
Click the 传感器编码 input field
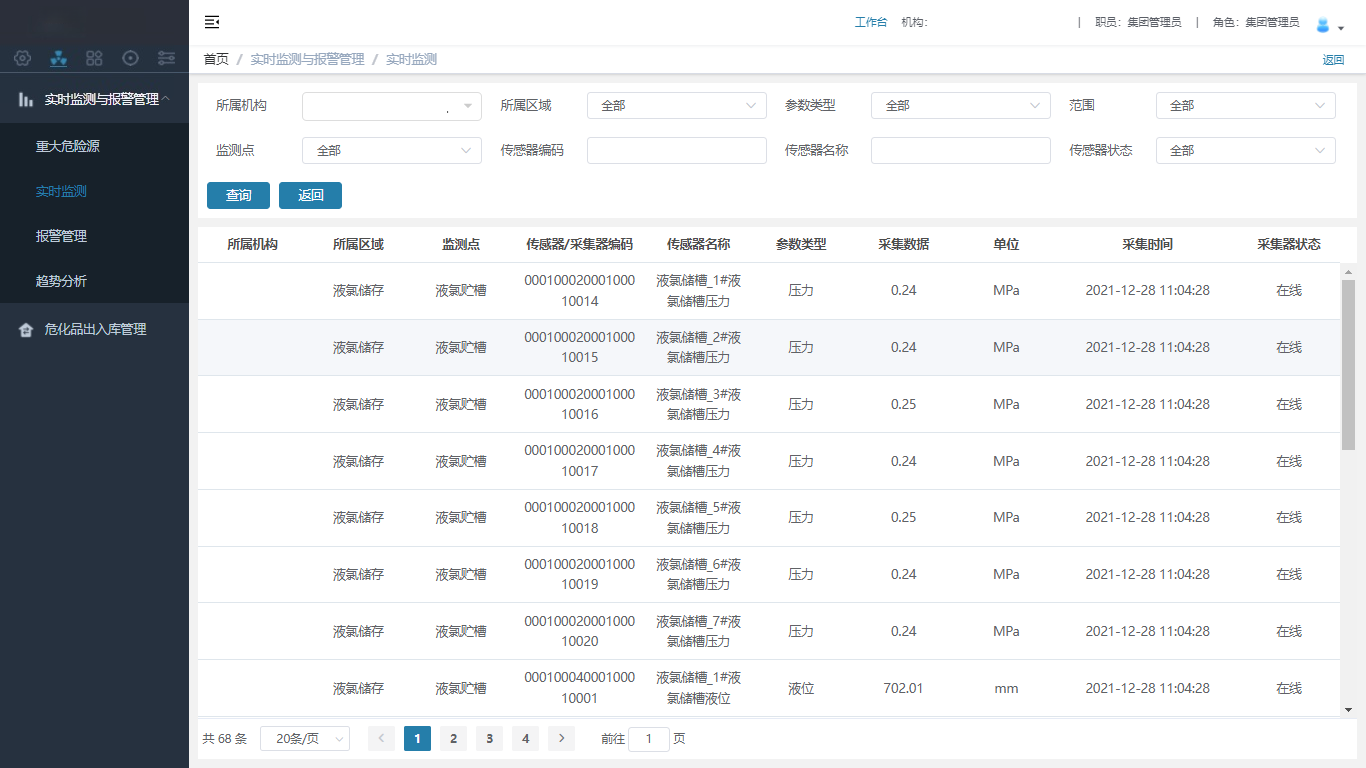676,151
